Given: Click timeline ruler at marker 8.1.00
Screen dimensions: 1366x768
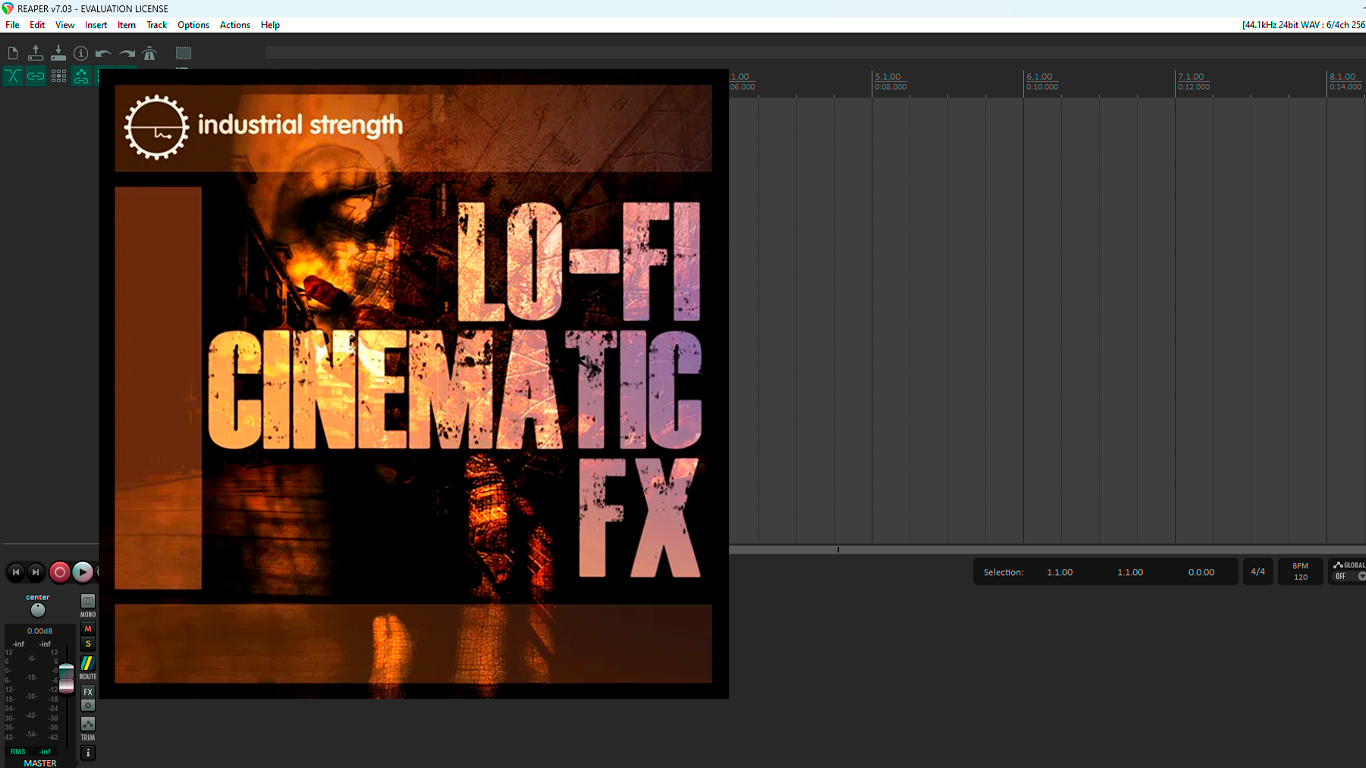Looking at the screenshot, I should tap(1342, 77).
